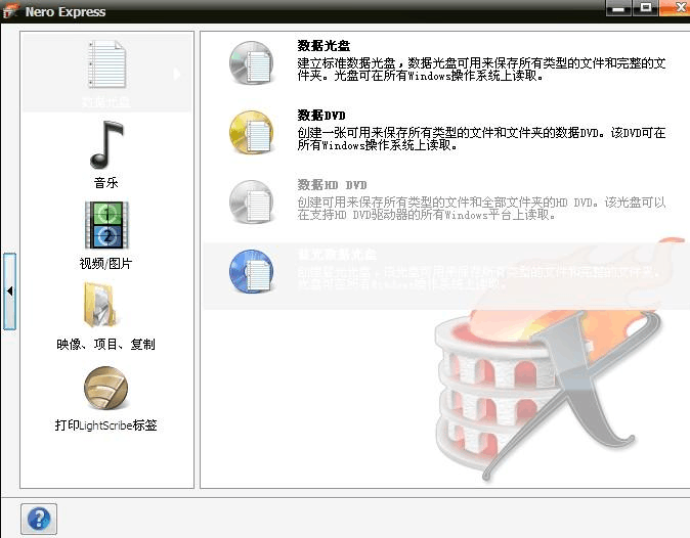Select the 视频/图片 label

pos(106,264)
